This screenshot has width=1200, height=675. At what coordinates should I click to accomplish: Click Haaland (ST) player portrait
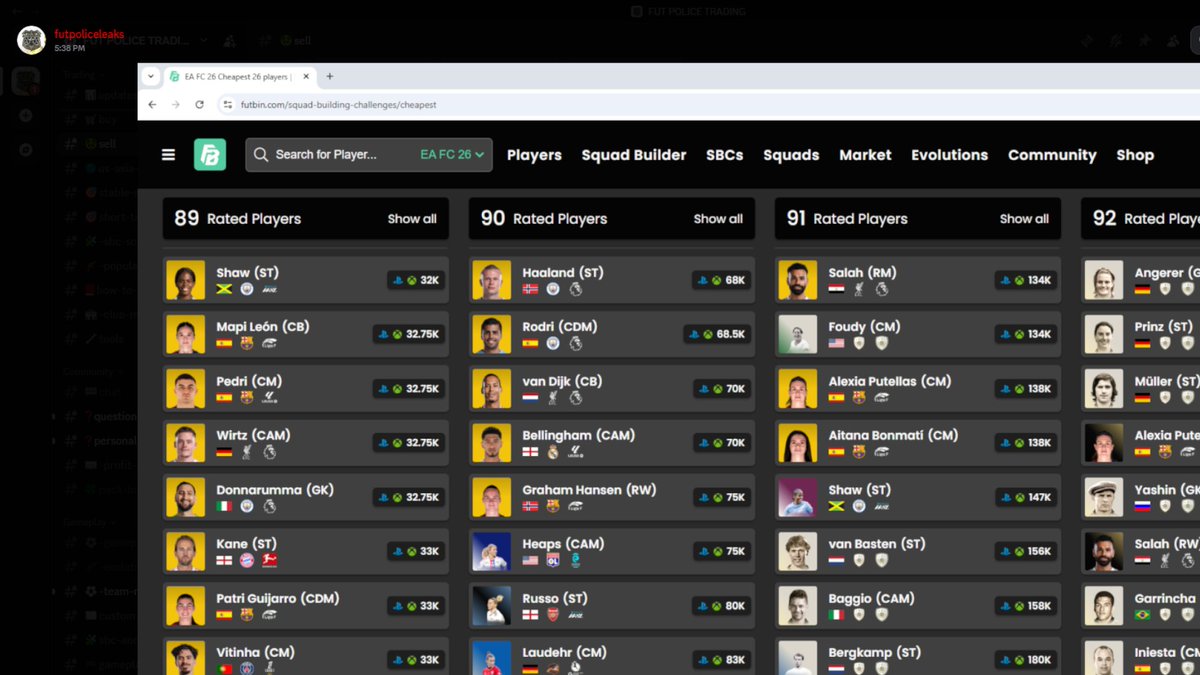(x=491, y=280)
